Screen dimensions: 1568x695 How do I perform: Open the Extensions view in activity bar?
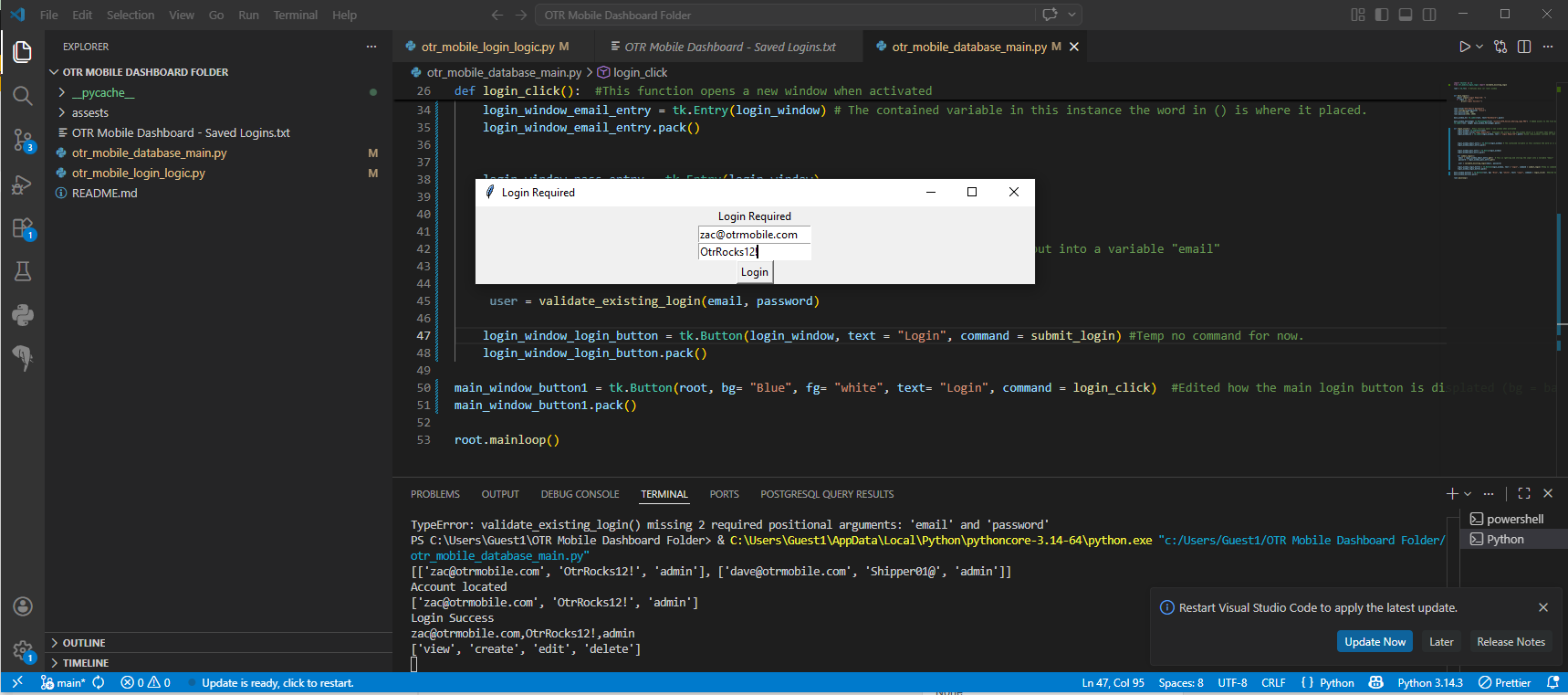pos(23,228)
